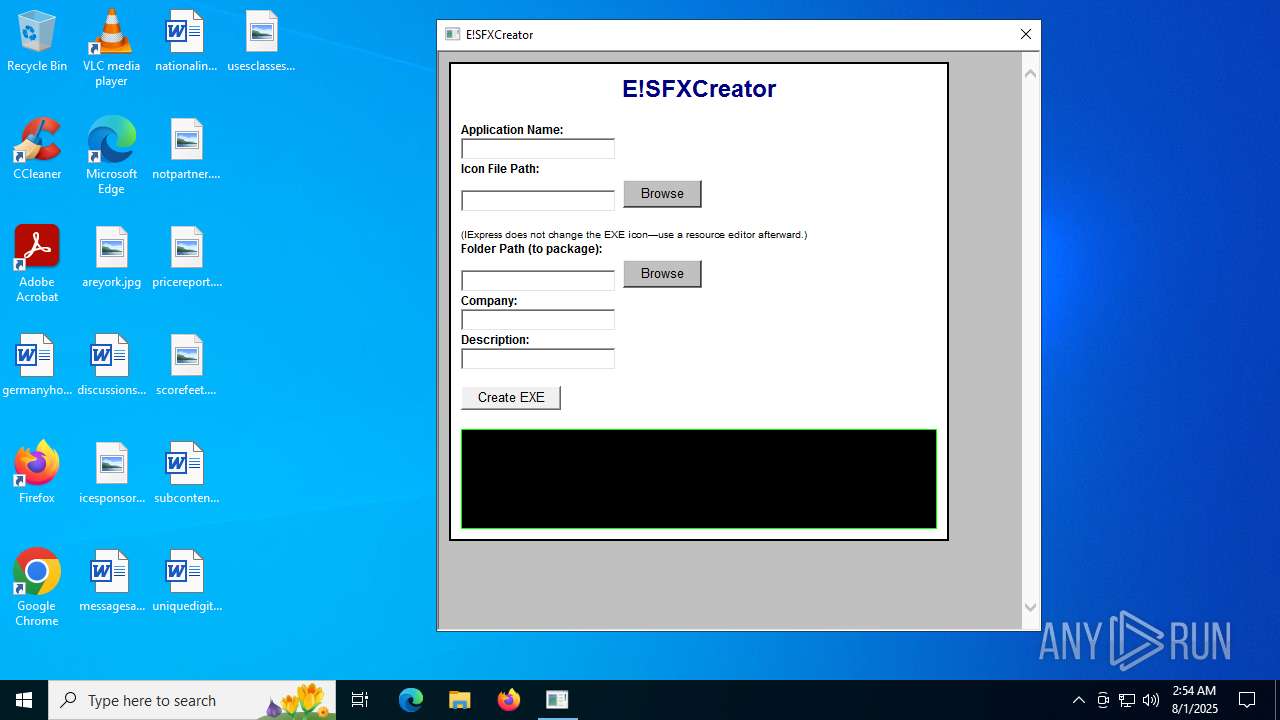The height and width of the screenshot is (720, 1280).
Task: Open File Explorer from taskbar
Action: click(x=459, y=700)
